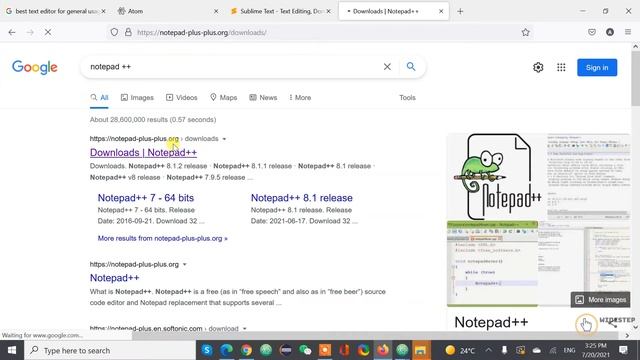Image resolution: width=640 pixels, height=360 pixels.
Task: Submit search with magnifier icon
Action: click(411, 67)
